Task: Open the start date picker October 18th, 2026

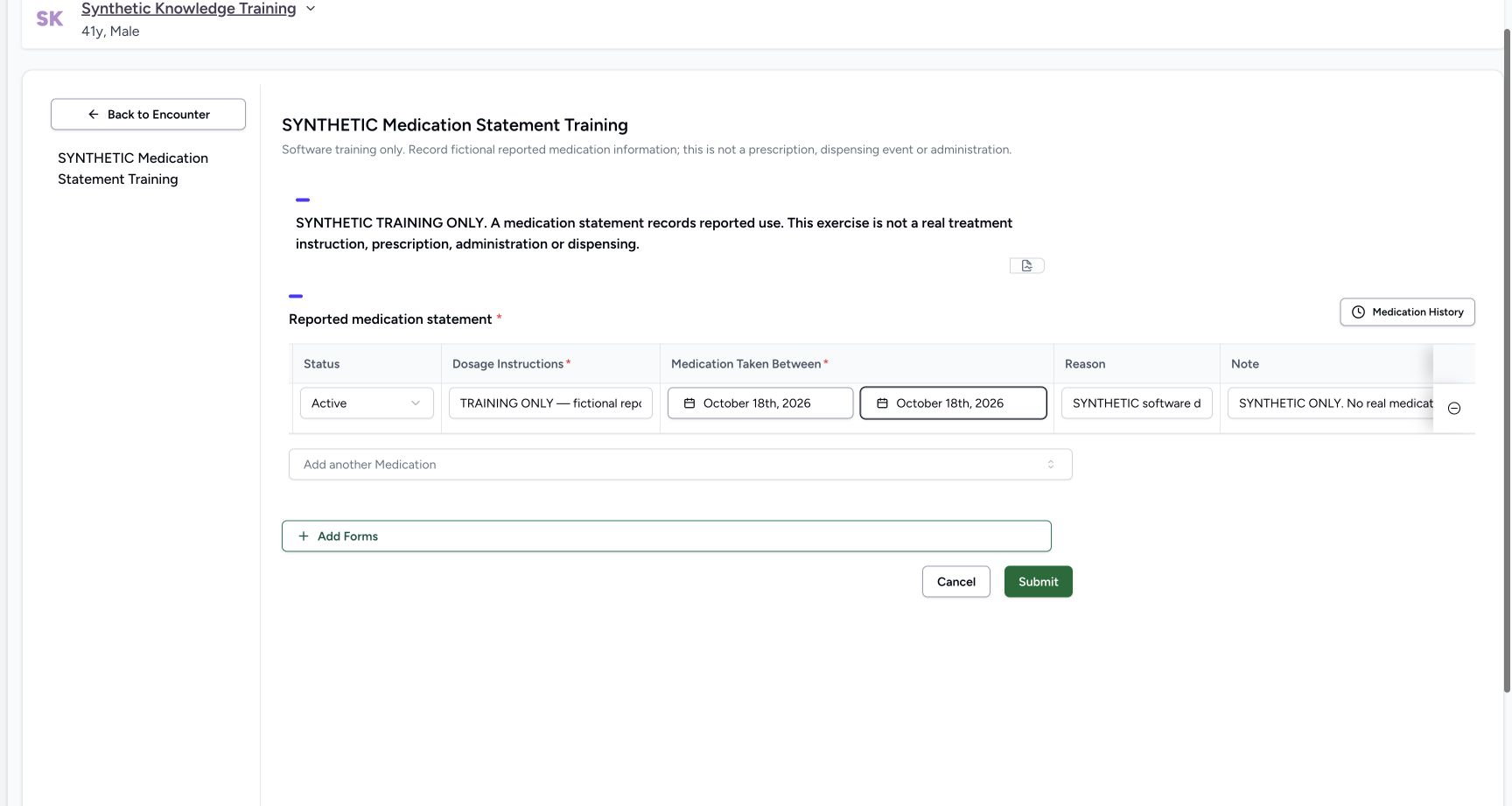Action: 760,403
